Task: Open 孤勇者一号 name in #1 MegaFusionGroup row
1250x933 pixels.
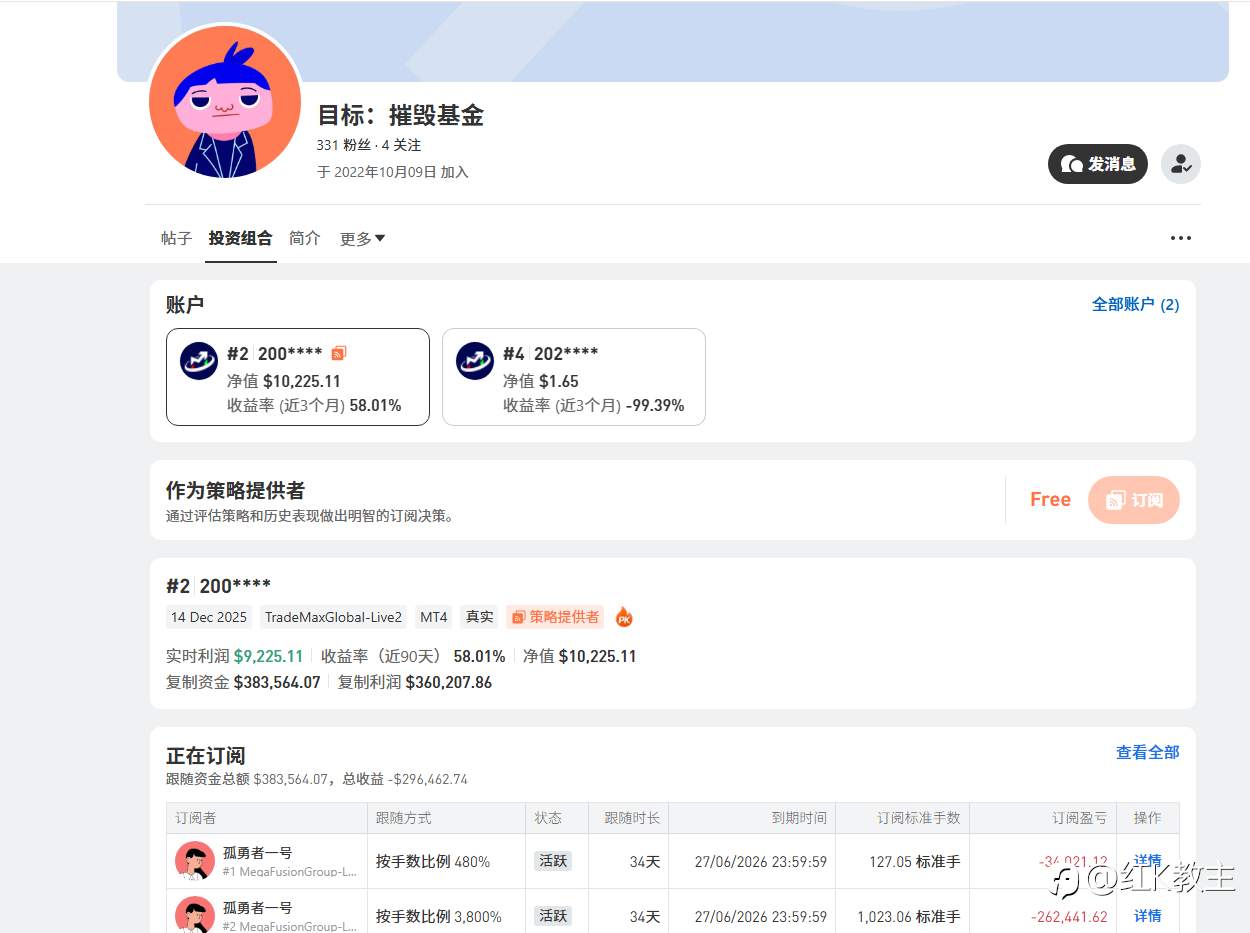Action: pos(257,853)
